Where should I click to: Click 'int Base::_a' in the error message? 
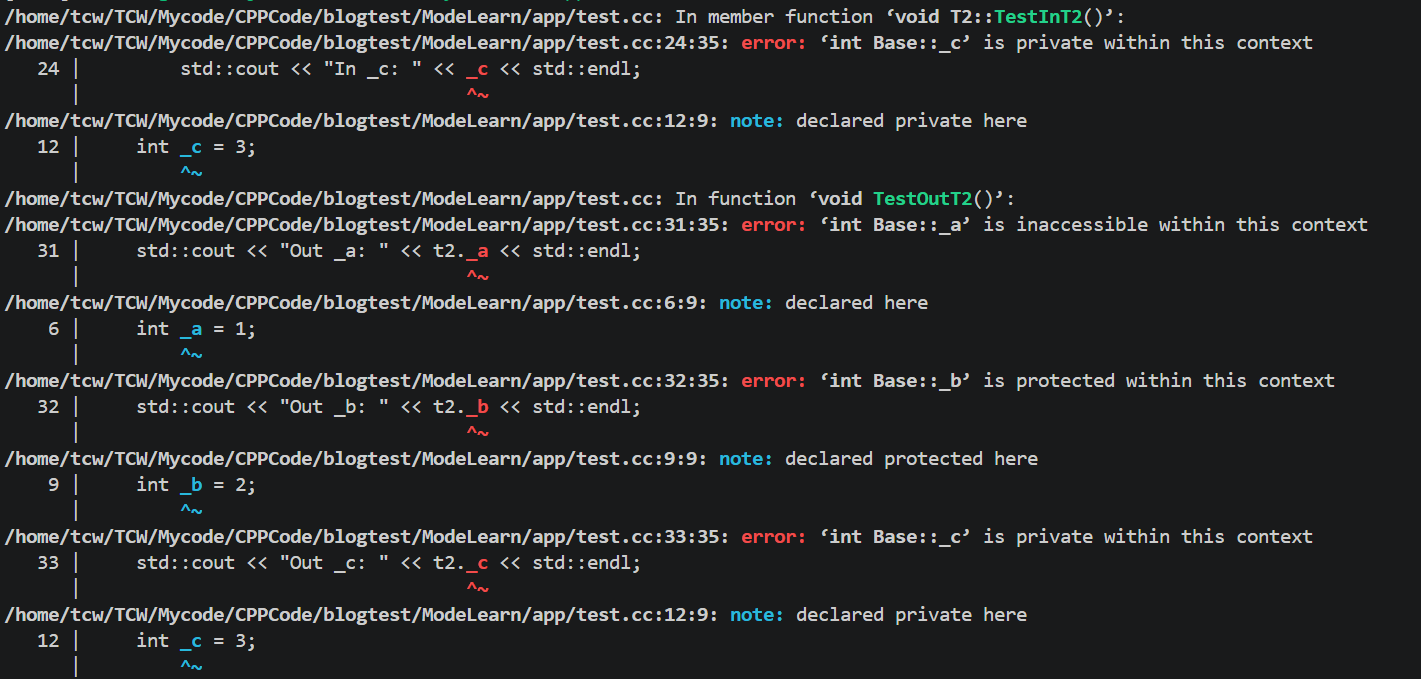point(895,225)
